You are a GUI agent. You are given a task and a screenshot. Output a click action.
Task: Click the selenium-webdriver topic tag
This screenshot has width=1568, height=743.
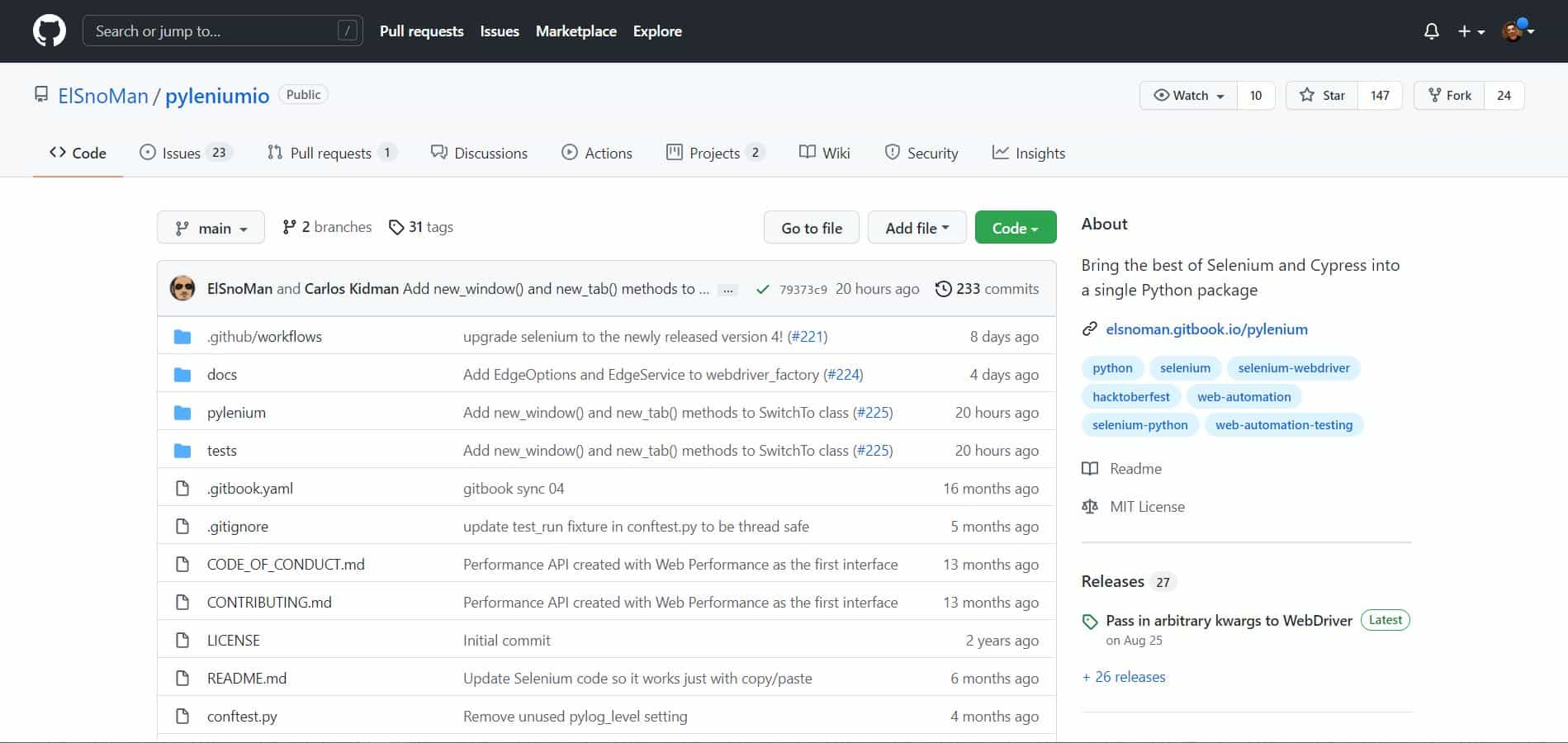[x=1294, y=368]
